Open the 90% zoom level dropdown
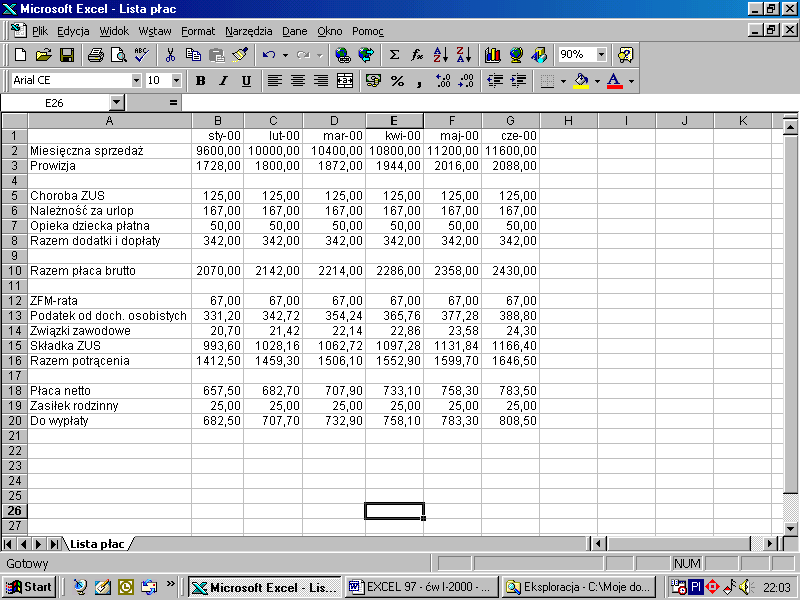The width and height of the screenshot is (800, 600). (601, 55)
